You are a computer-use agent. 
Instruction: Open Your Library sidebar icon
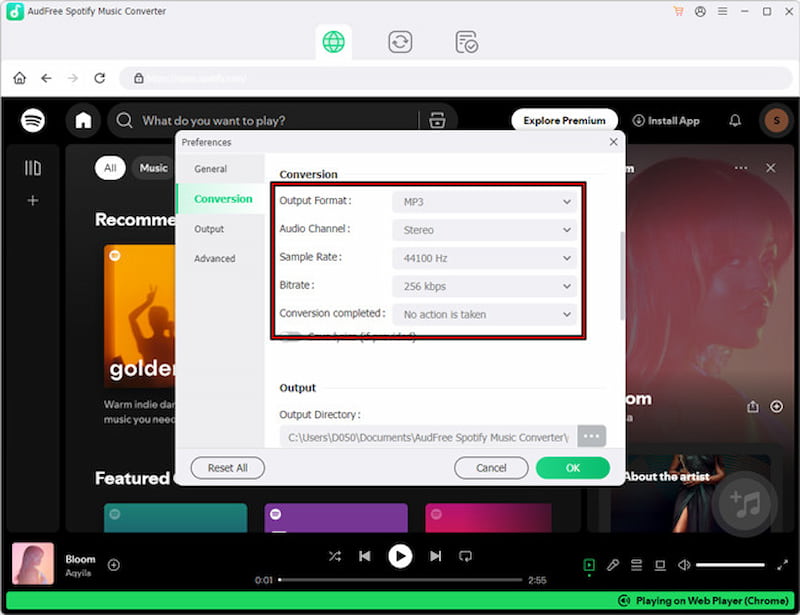pyautogui.click(x=33, y=168)
